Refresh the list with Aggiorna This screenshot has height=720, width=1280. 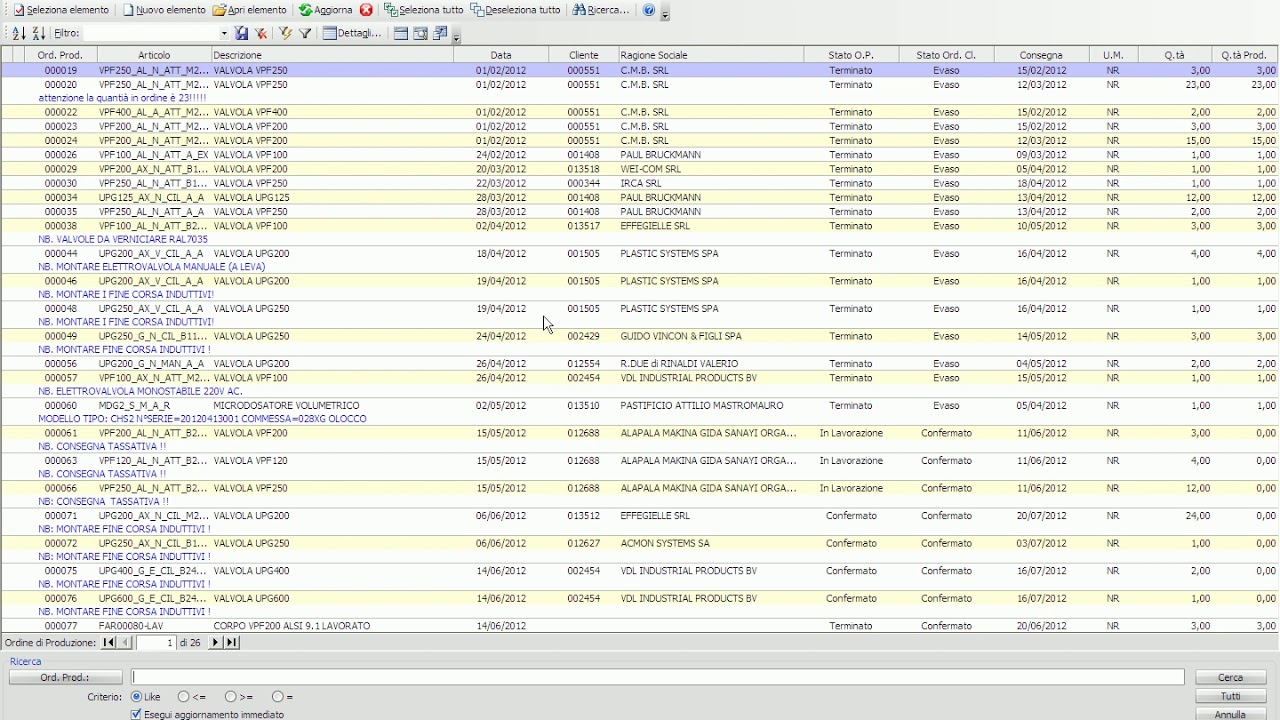click(x=326, y=10)
